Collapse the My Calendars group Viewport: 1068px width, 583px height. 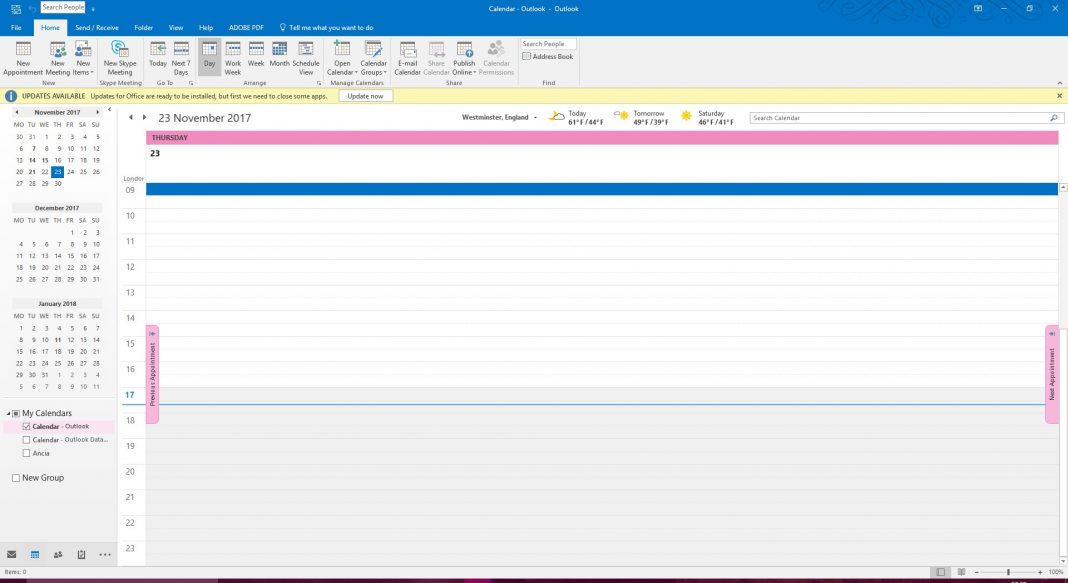9,413
